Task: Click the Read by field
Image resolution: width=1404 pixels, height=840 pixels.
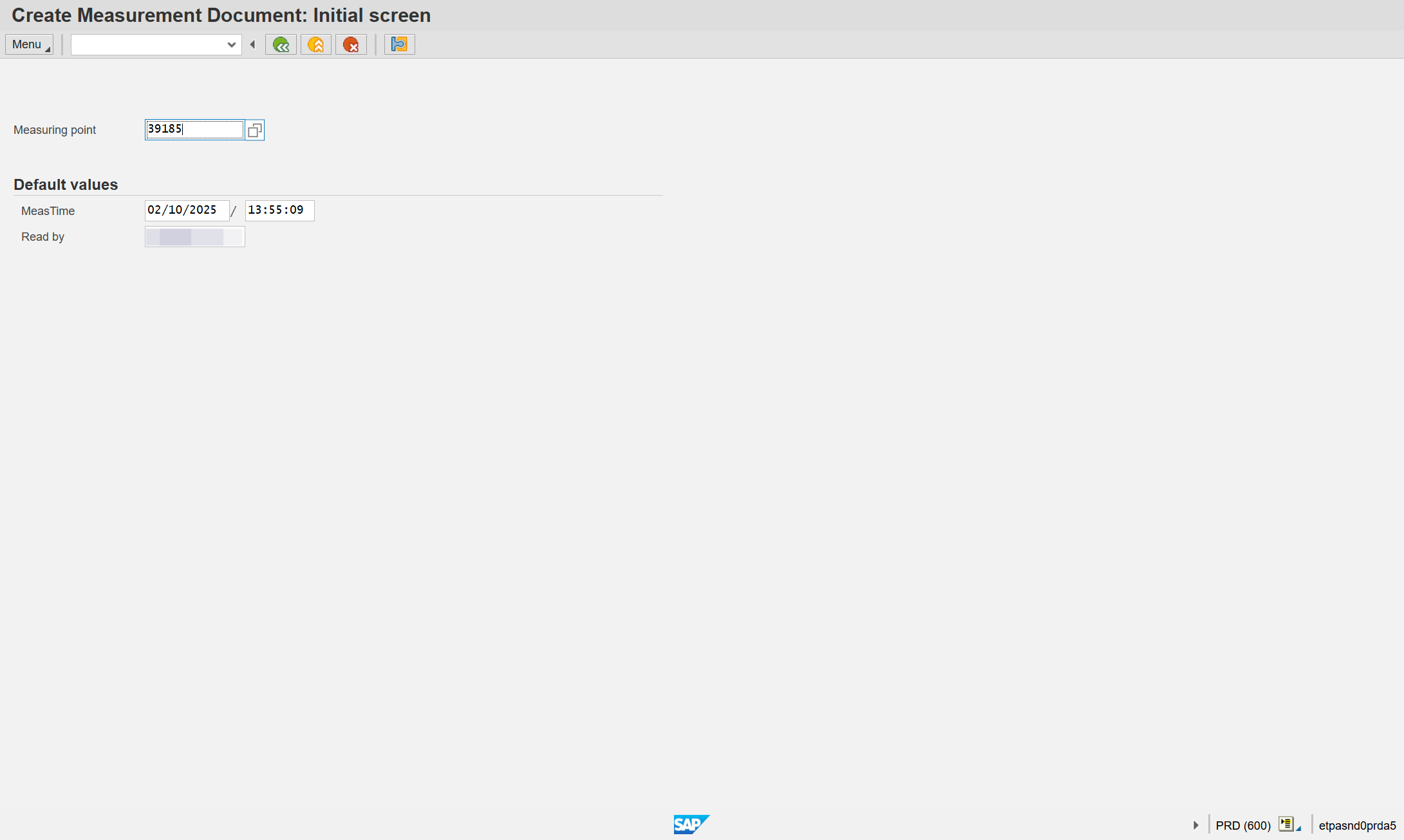Action: click(x=194, y=237)
